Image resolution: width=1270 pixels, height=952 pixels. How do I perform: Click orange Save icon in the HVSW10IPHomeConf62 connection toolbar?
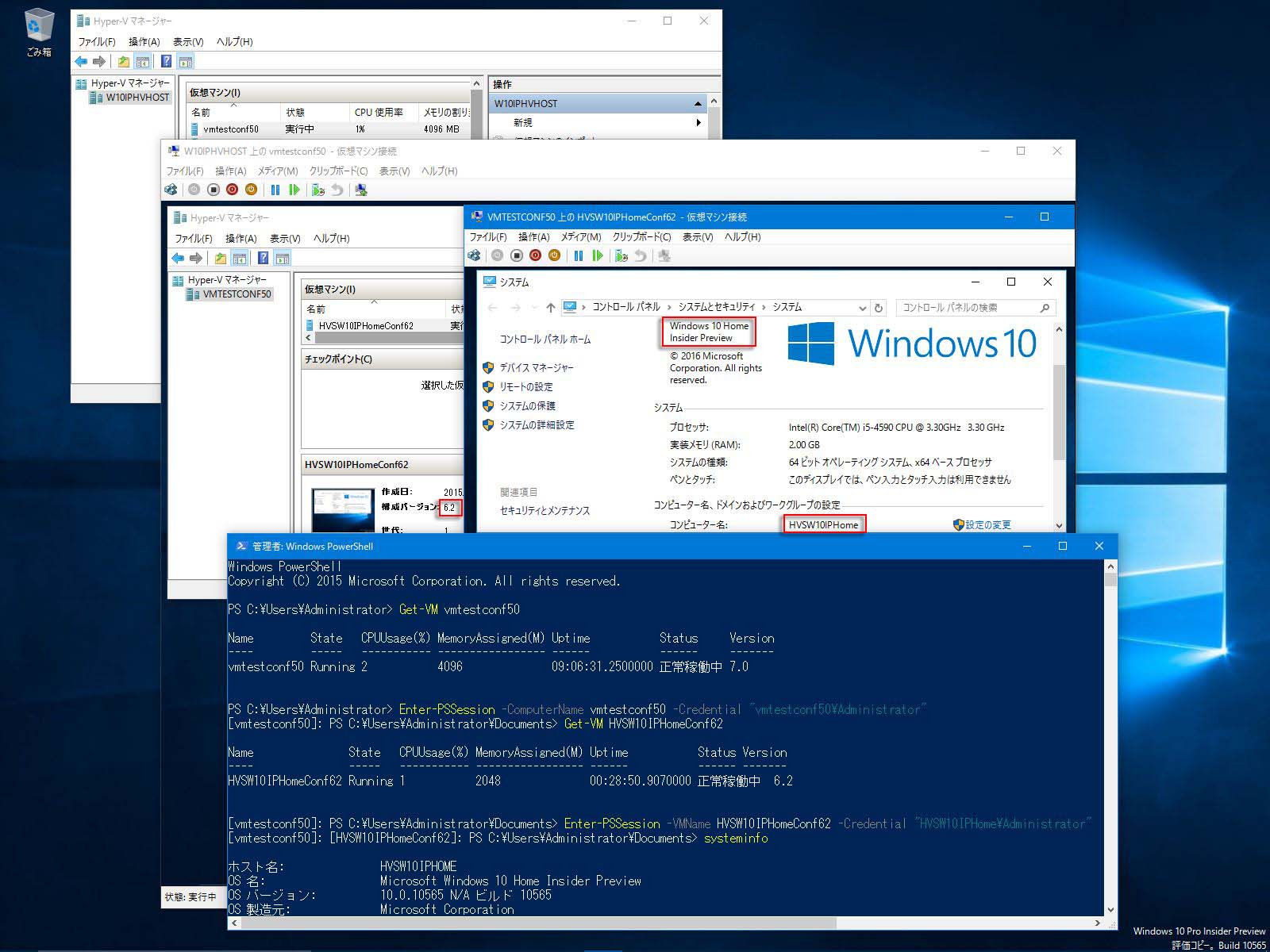(x=554, y=255)
